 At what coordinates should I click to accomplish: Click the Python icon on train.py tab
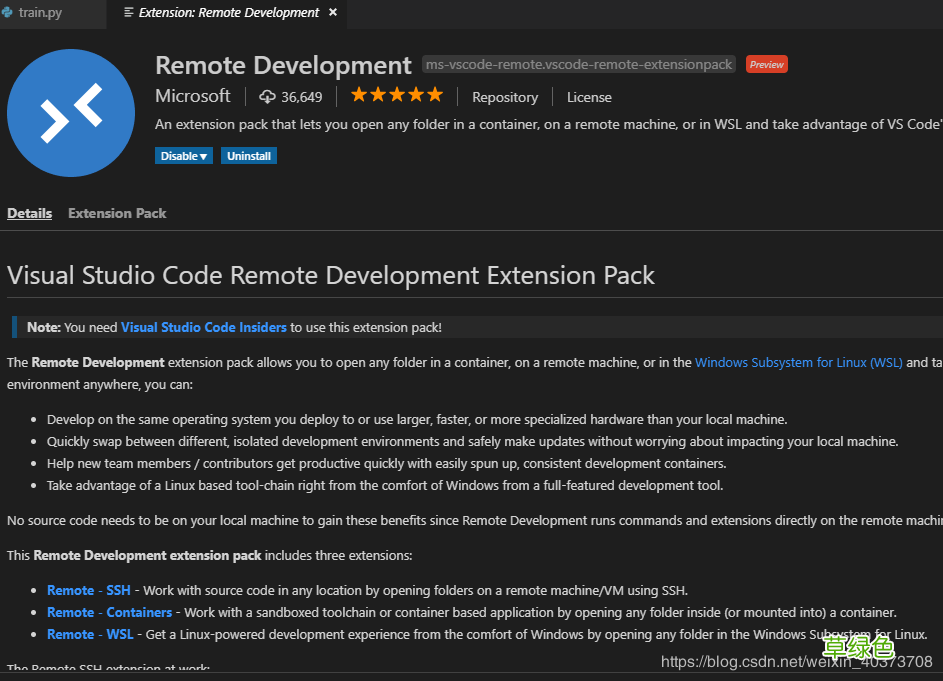pyautogui.click(x=9, y=13)
